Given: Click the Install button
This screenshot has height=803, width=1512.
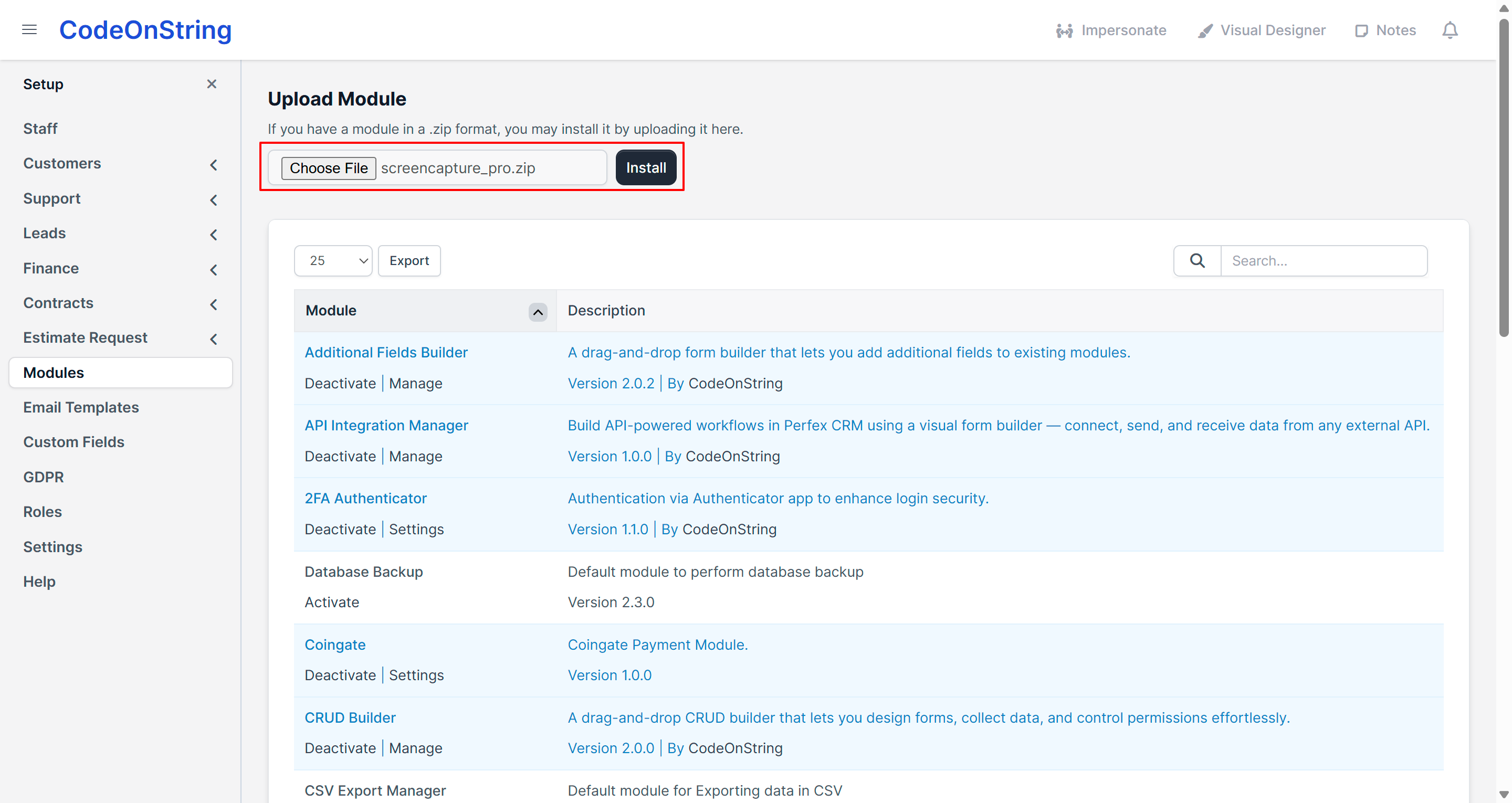Looking at the screenshot, I should (x=646, y=168).
